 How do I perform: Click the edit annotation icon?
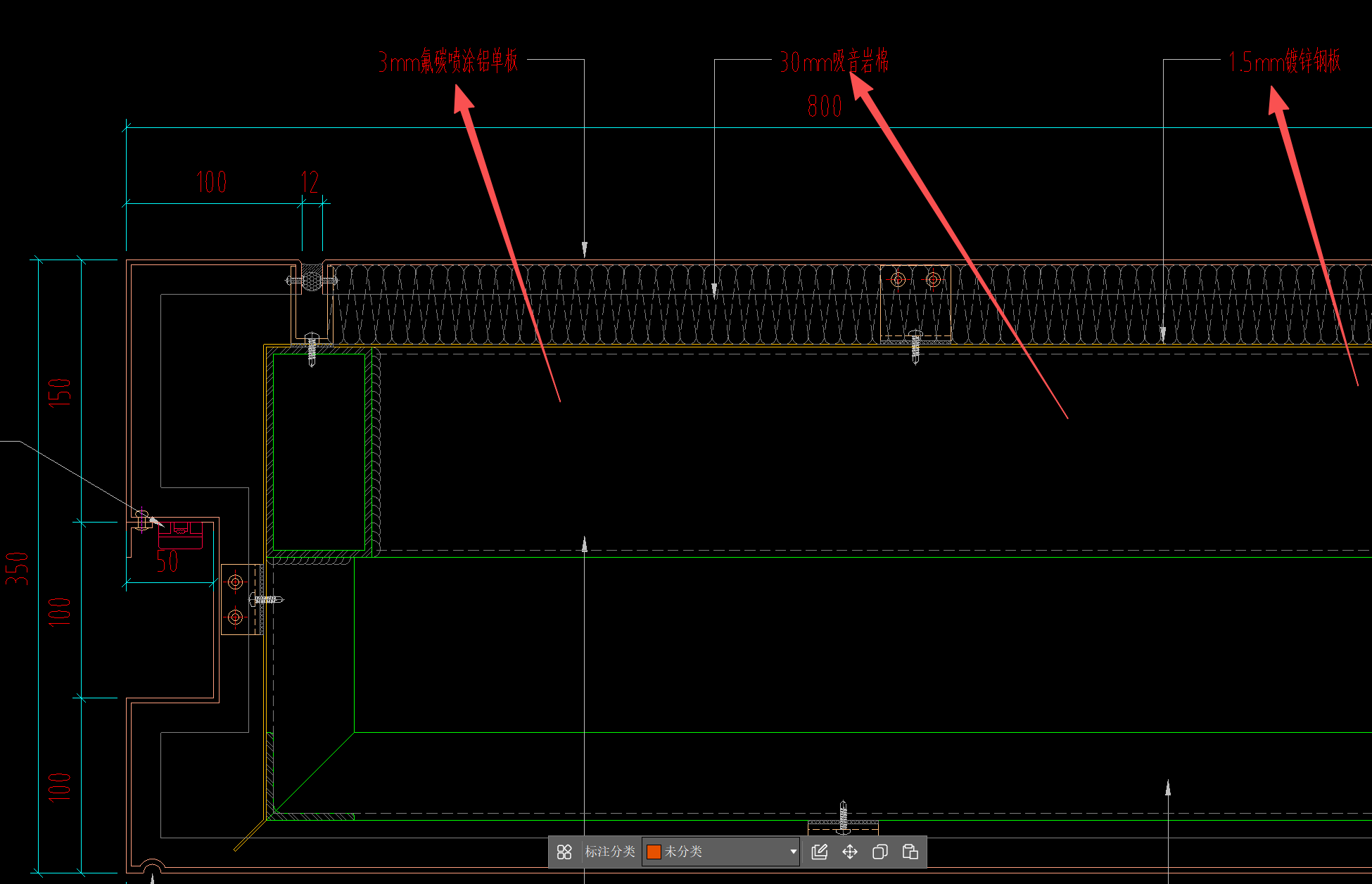(x=819, y=852)
